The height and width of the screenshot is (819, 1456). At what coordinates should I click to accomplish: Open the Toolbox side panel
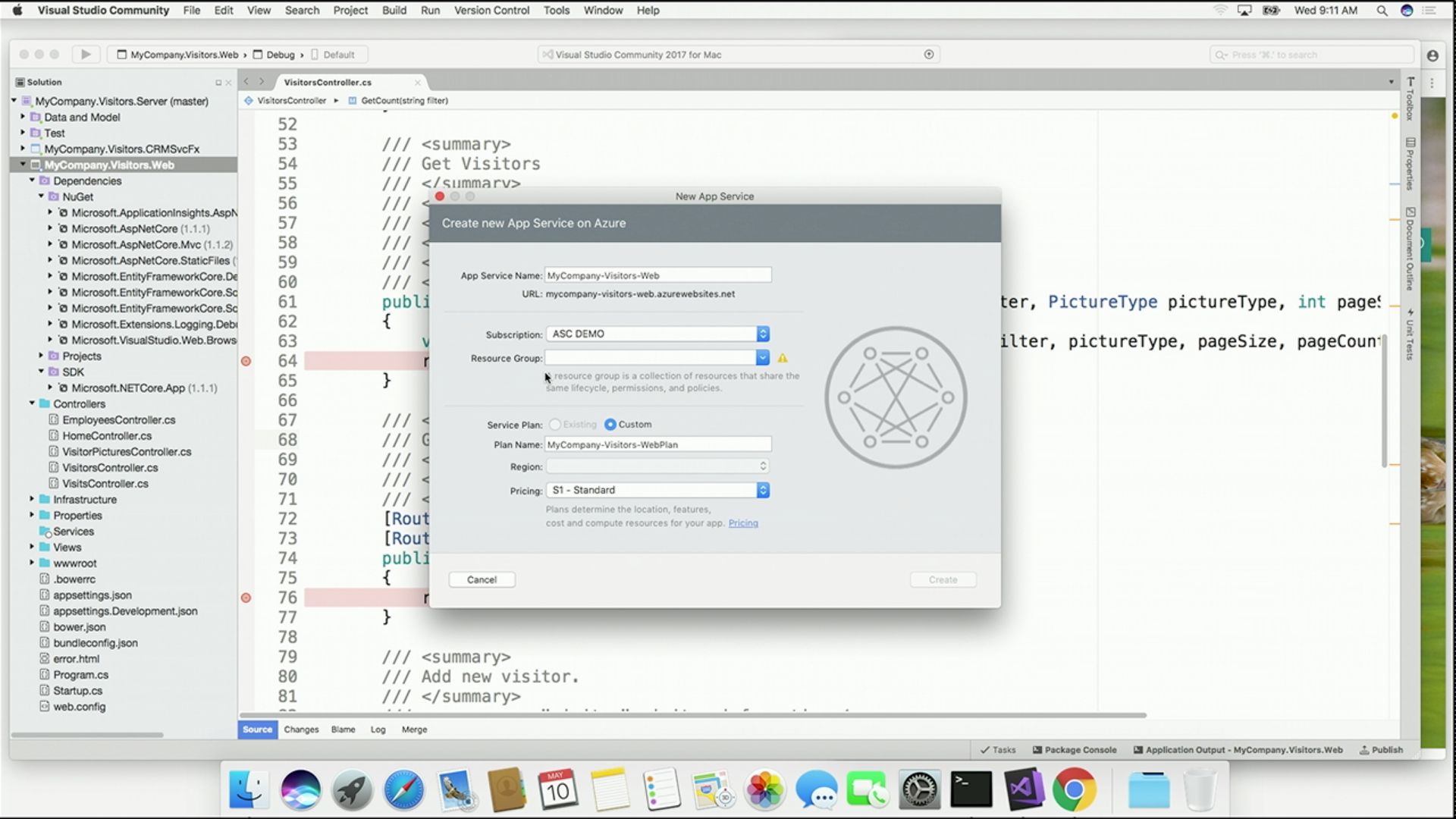pos(1410,99)
